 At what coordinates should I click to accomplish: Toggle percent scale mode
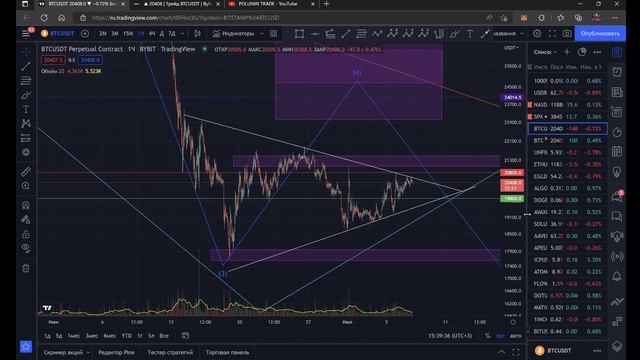487,336
